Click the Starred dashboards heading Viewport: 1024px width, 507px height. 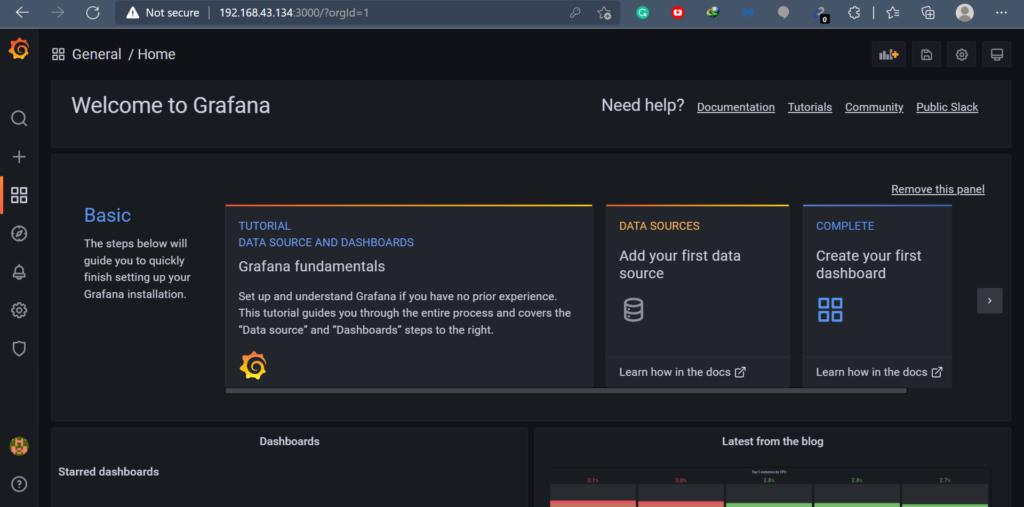click(x=108, y=472)
